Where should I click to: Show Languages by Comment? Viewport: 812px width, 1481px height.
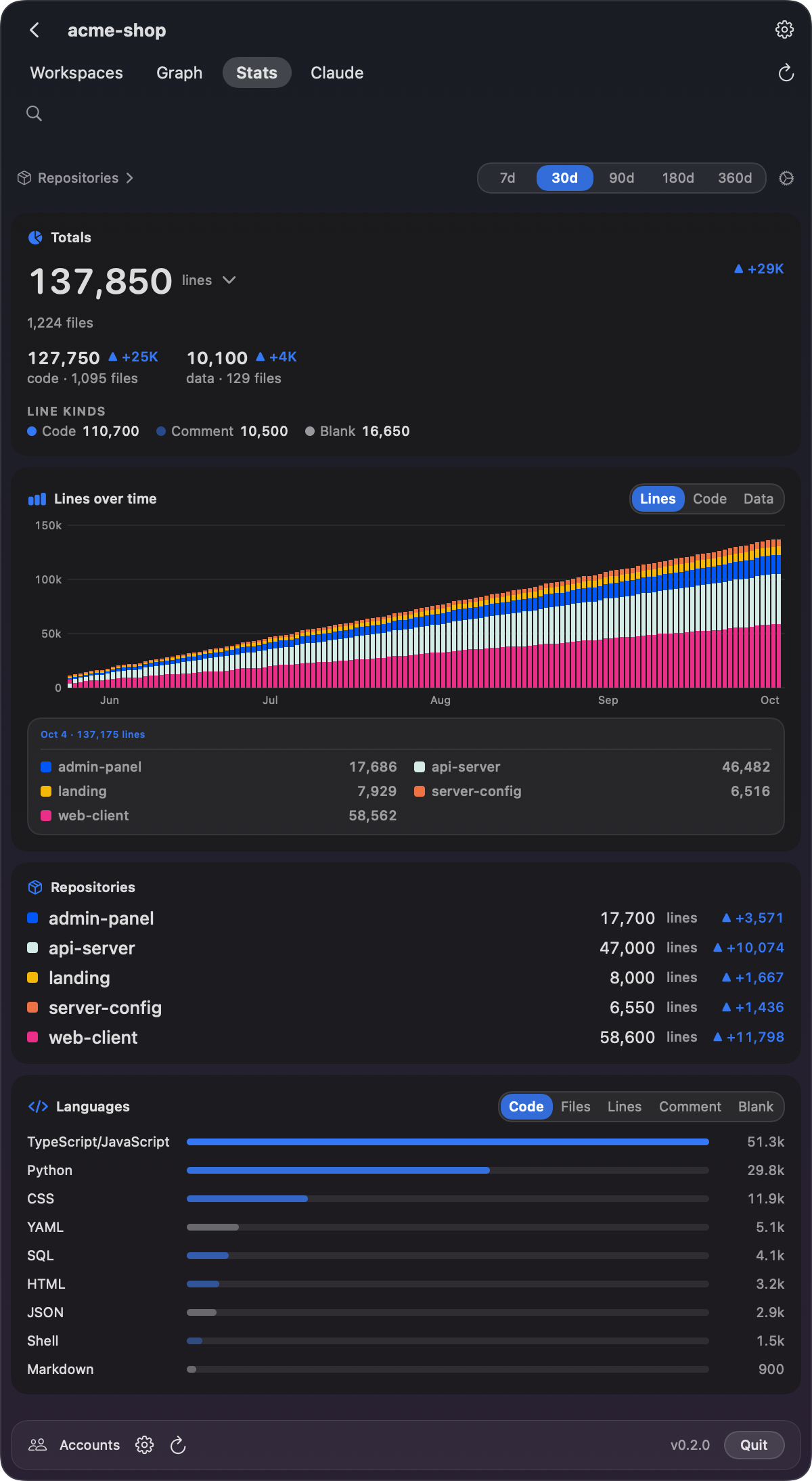(x=690, y=1107)
